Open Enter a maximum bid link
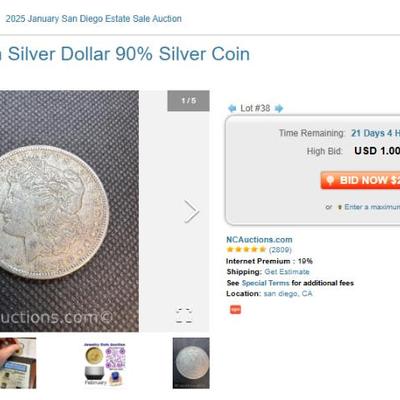Image resolution: width=400 pixels, height=400 pixels. [372, 207]
